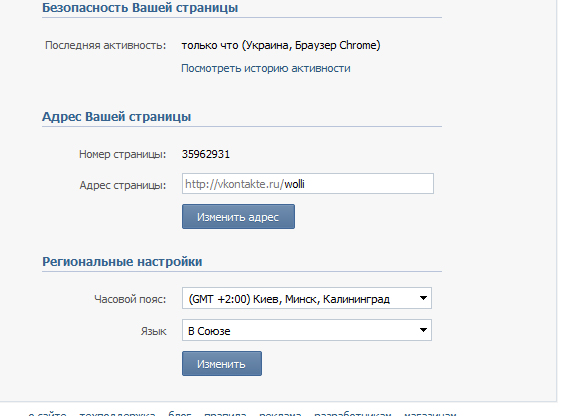Screen dimensions: 567x416
Task: Open the 'Язык' dropdown showing 'В Союзе'
Action: 307,330
